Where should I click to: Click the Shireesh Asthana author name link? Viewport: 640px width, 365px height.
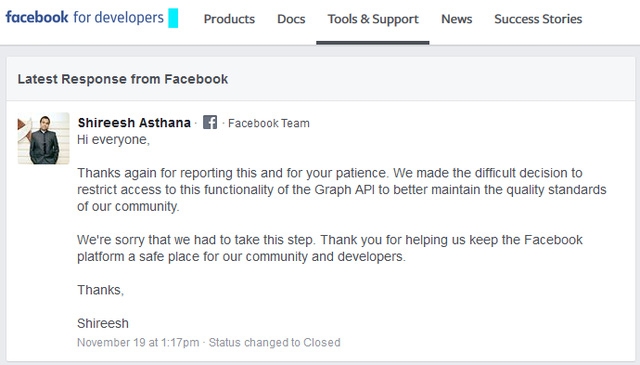134,122
